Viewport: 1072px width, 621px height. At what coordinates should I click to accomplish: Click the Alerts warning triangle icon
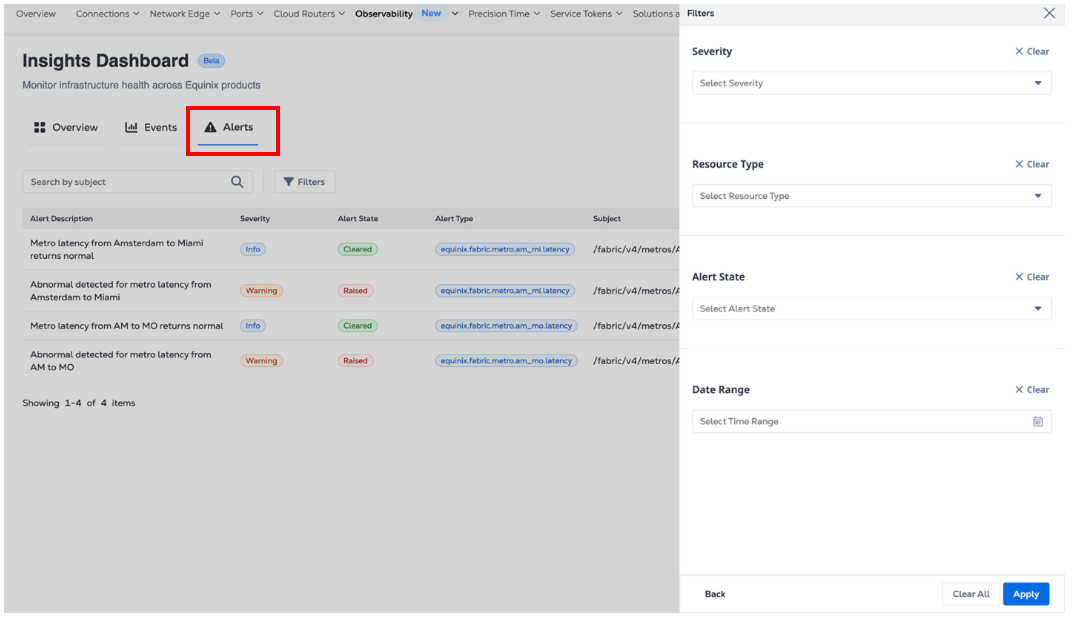(211, 127)
